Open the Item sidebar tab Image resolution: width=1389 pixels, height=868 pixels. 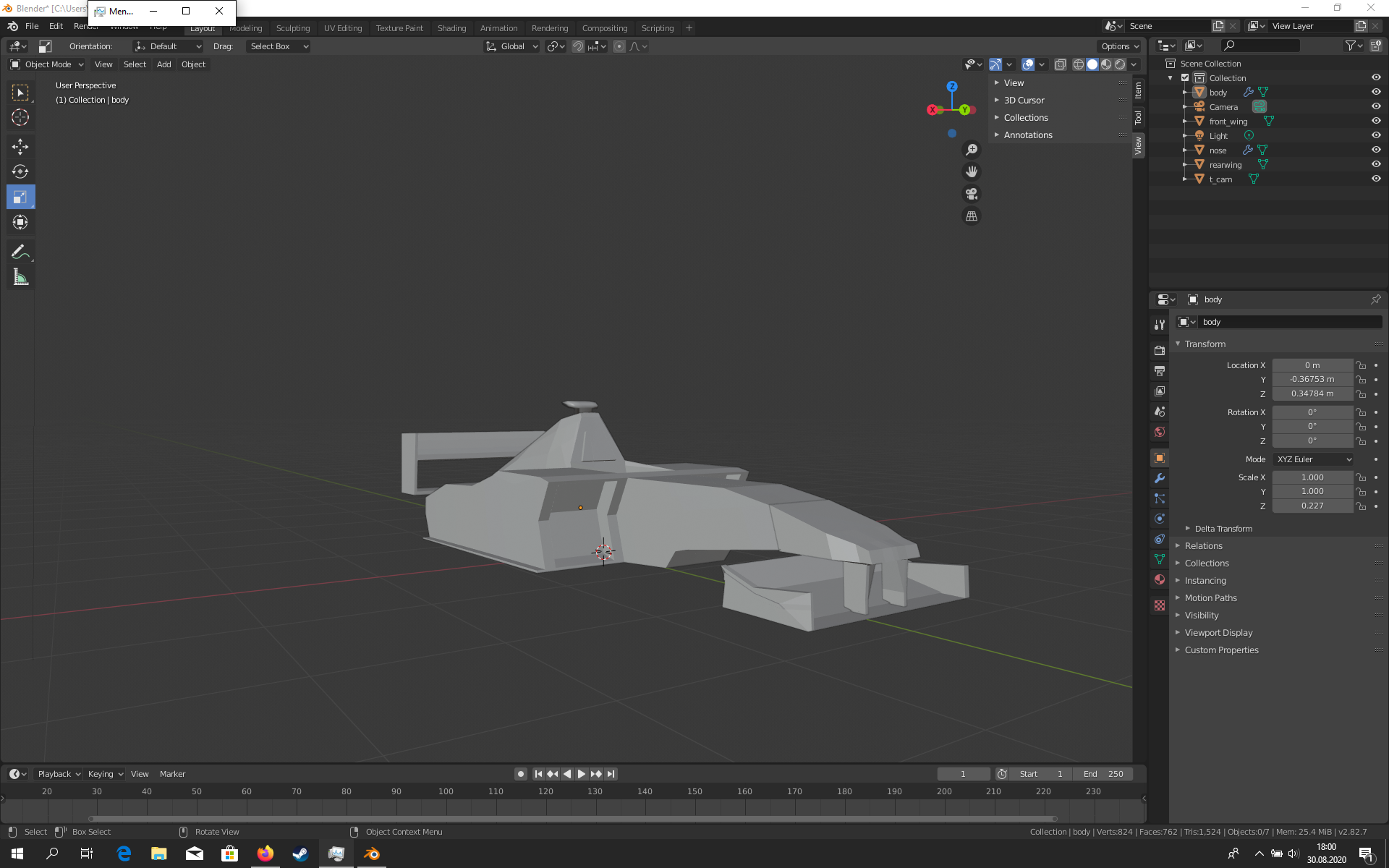click(x=1138, y=90)
